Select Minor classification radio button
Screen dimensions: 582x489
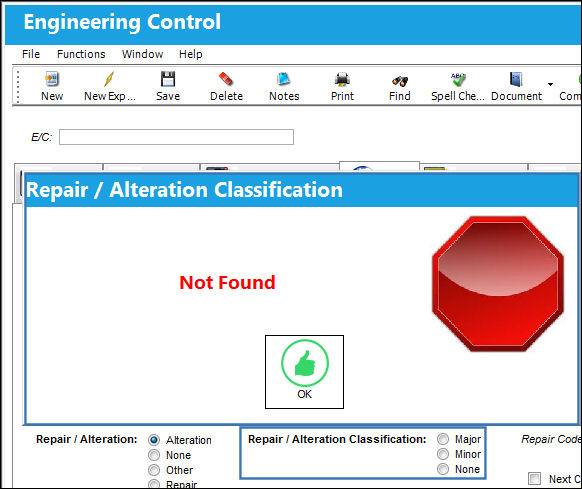click(x=443, y=454)
